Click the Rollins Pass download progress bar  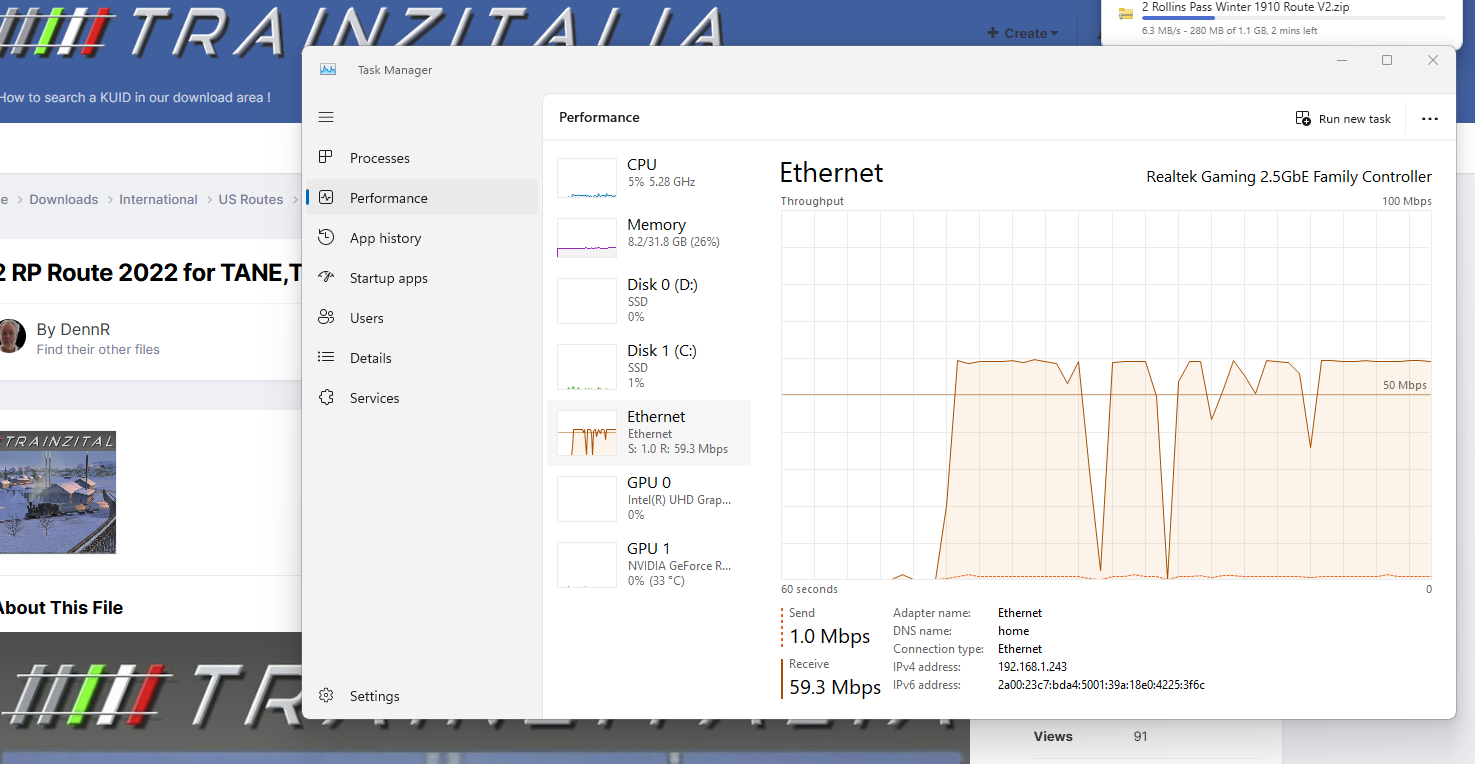[1293, 18]
